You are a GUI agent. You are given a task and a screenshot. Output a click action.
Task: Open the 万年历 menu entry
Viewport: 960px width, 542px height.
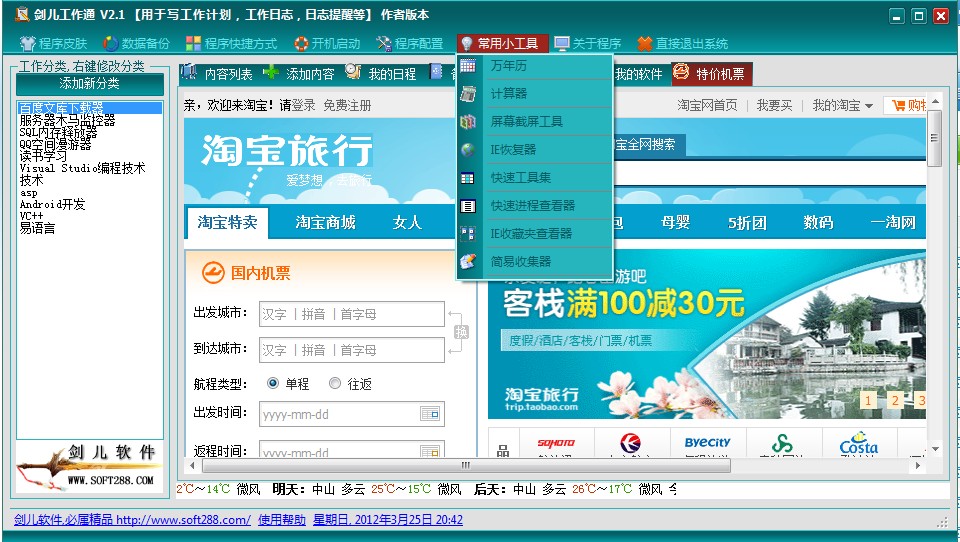click(535, 66)
